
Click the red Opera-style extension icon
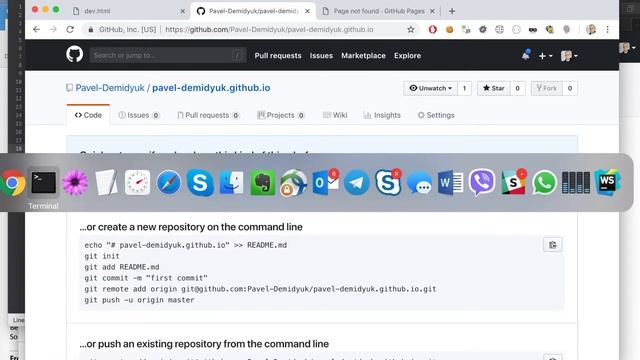coord(433,29)
